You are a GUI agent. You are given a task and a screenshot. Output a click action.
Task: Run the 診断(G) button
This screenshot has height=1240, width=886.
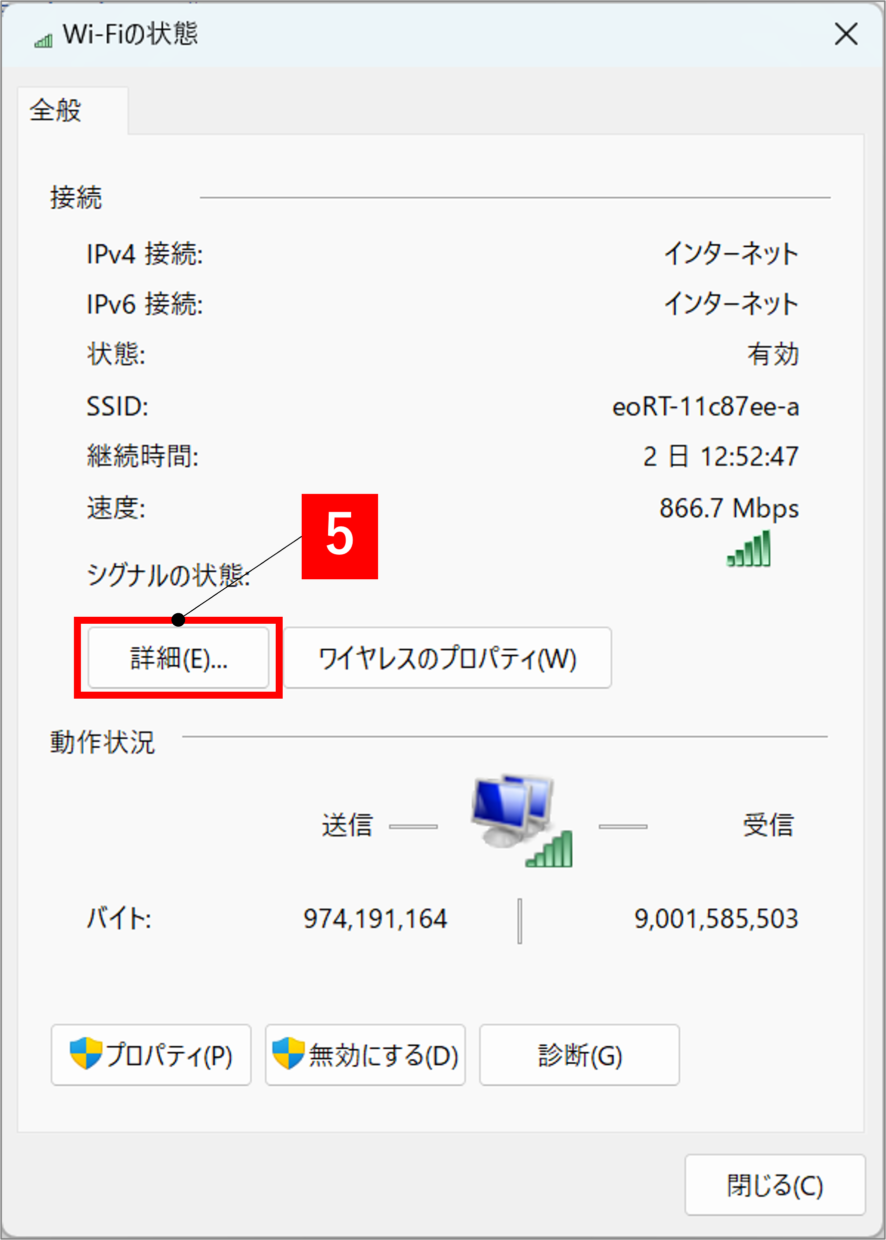coord(579,1055)
